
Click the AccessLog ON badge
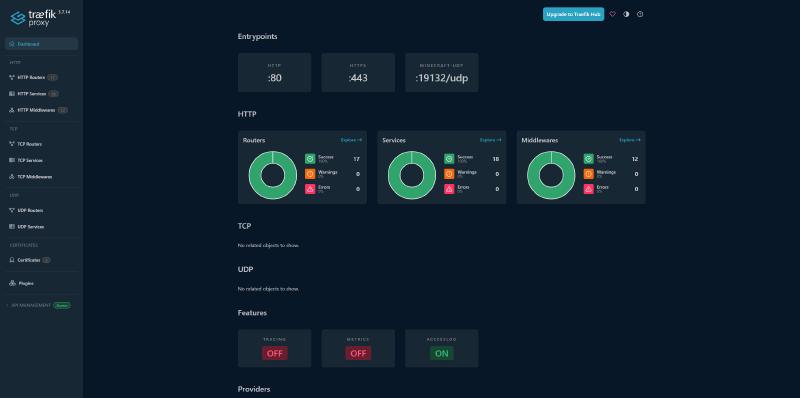(442, 353)
